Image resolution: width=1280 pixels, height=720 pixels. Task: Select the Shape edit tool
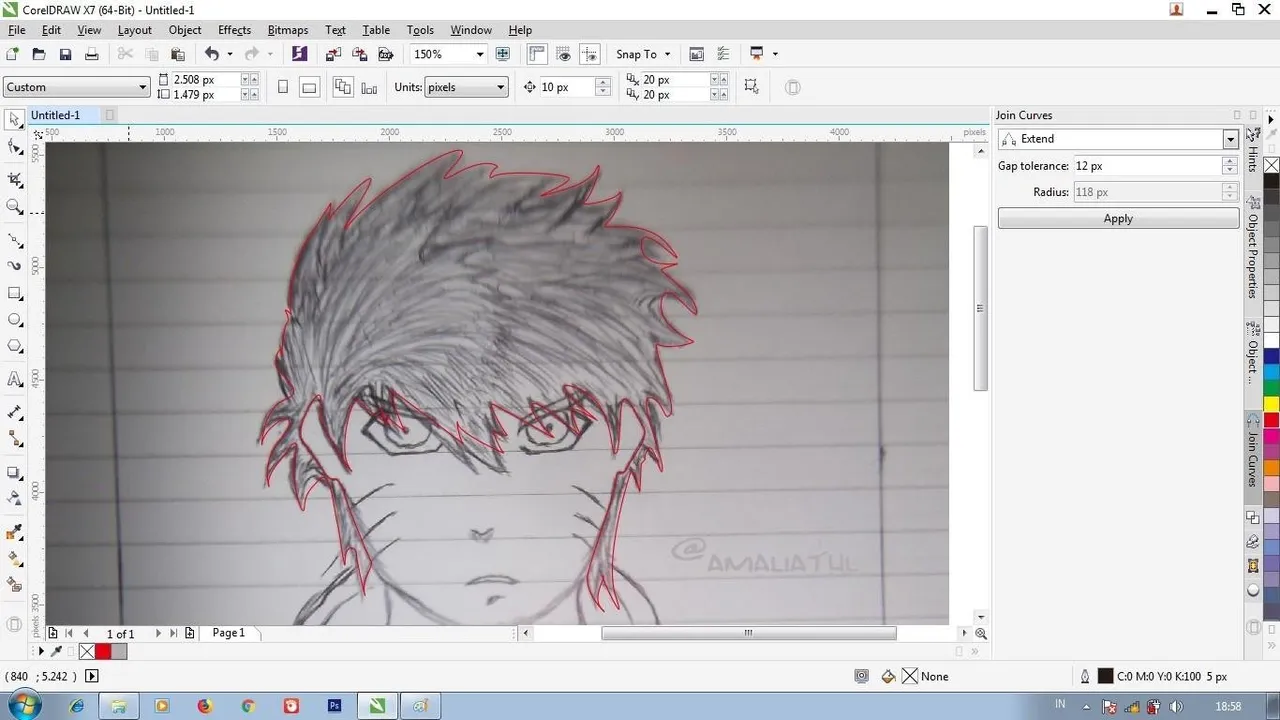14,148
